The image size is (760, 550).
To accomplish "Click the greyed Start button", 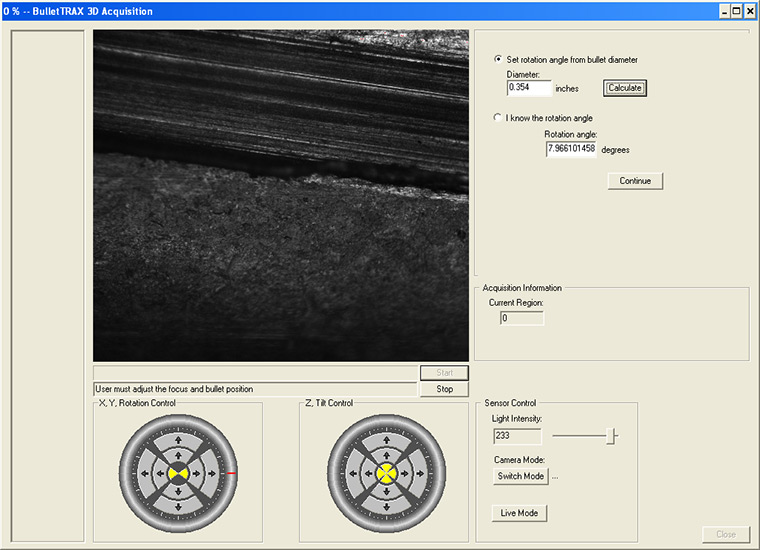I will [x=444, y=373].
